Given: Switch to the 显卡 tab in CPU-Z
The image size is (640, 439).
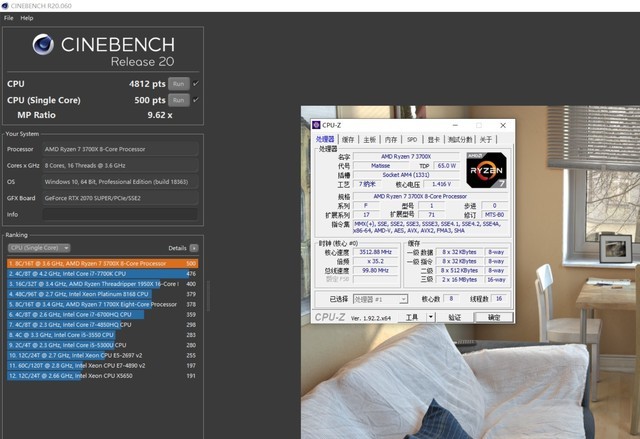Looking at the screenshot, I should click(x=433, y=140).
